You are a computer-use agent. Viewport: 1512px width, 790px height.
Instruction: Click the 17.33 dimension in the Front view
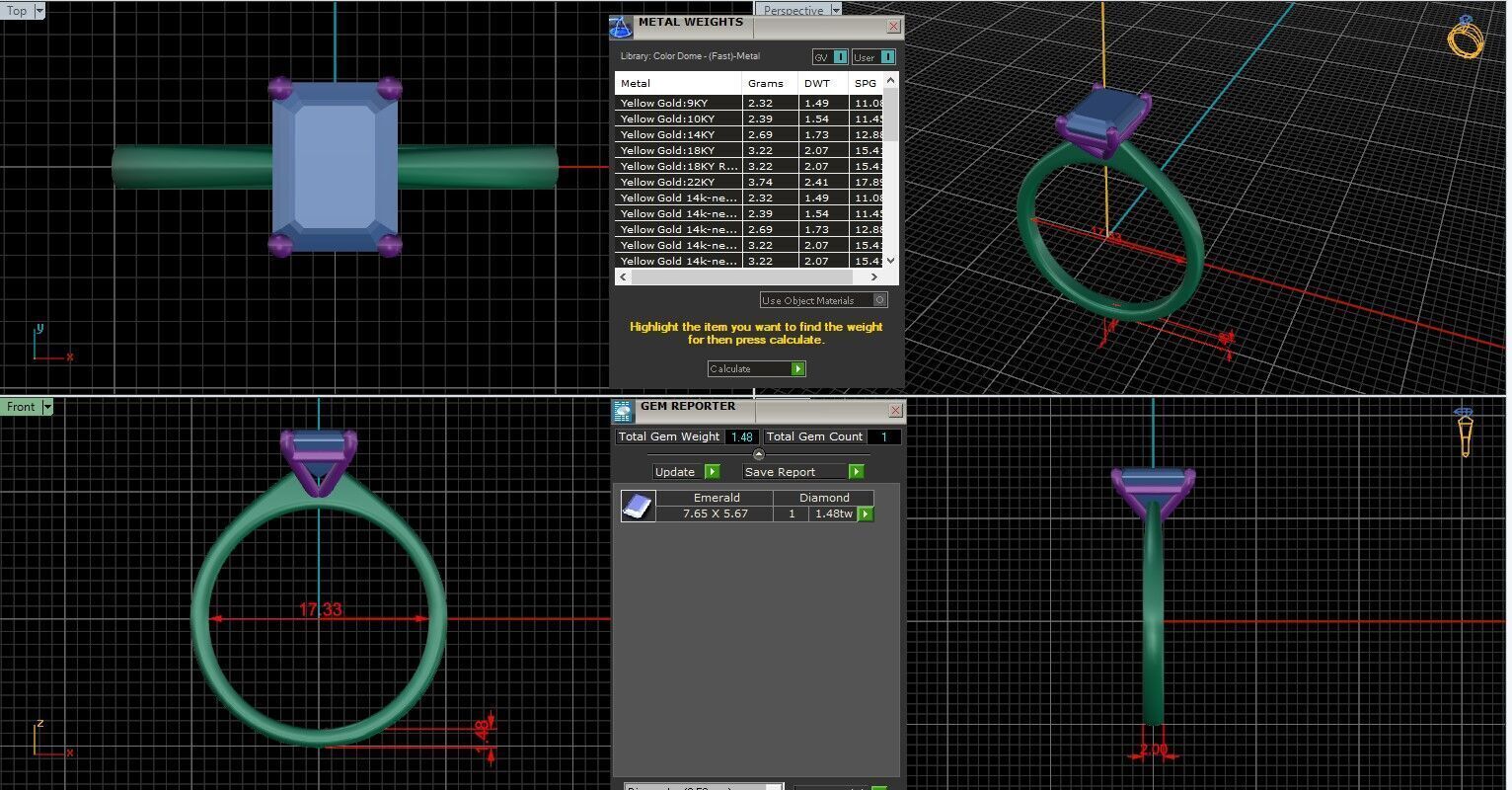pos(321,609)
